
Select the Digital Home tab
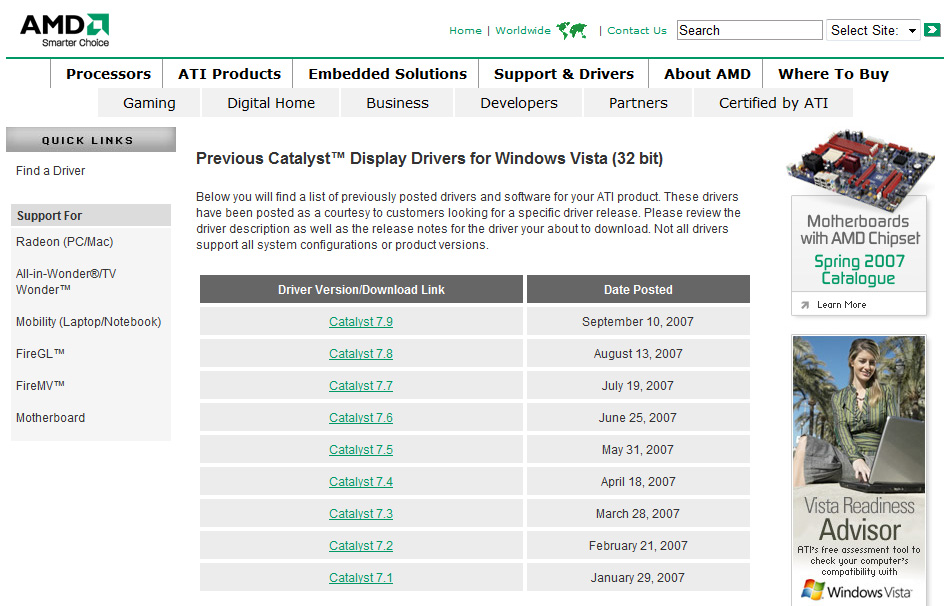click(x=271, y=103)
